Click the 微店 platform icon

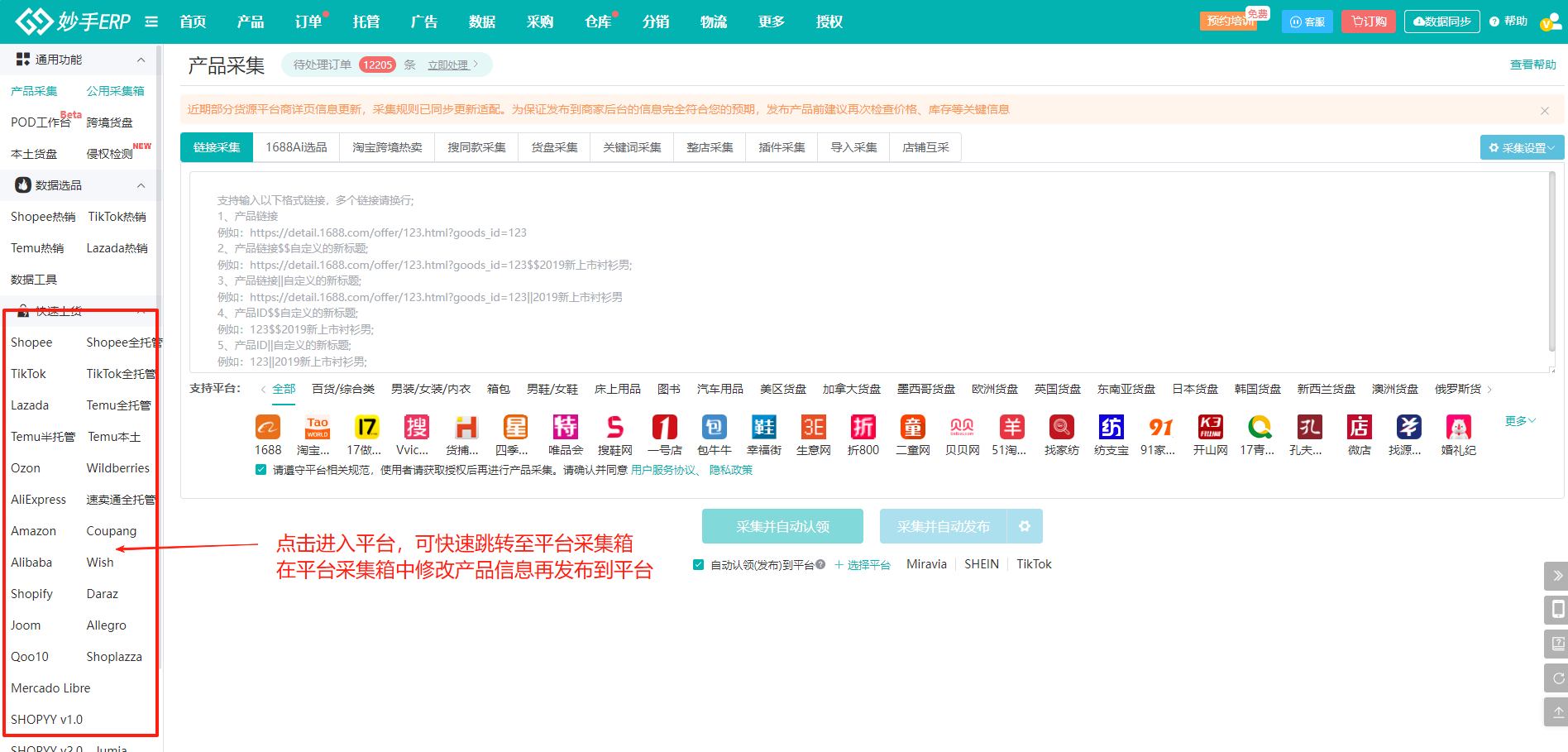(x=1360, y=427)
